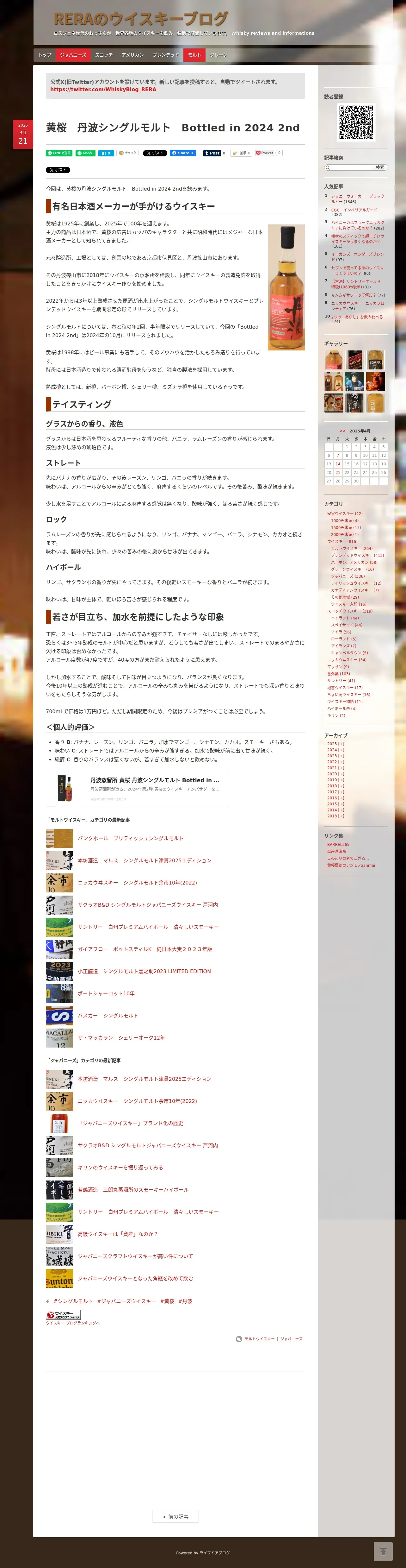Open バンクホール ブリティッシュシングルモルト article
Image resolution: width=406 pixels, height=1568 pixels.
coord(131,839)
